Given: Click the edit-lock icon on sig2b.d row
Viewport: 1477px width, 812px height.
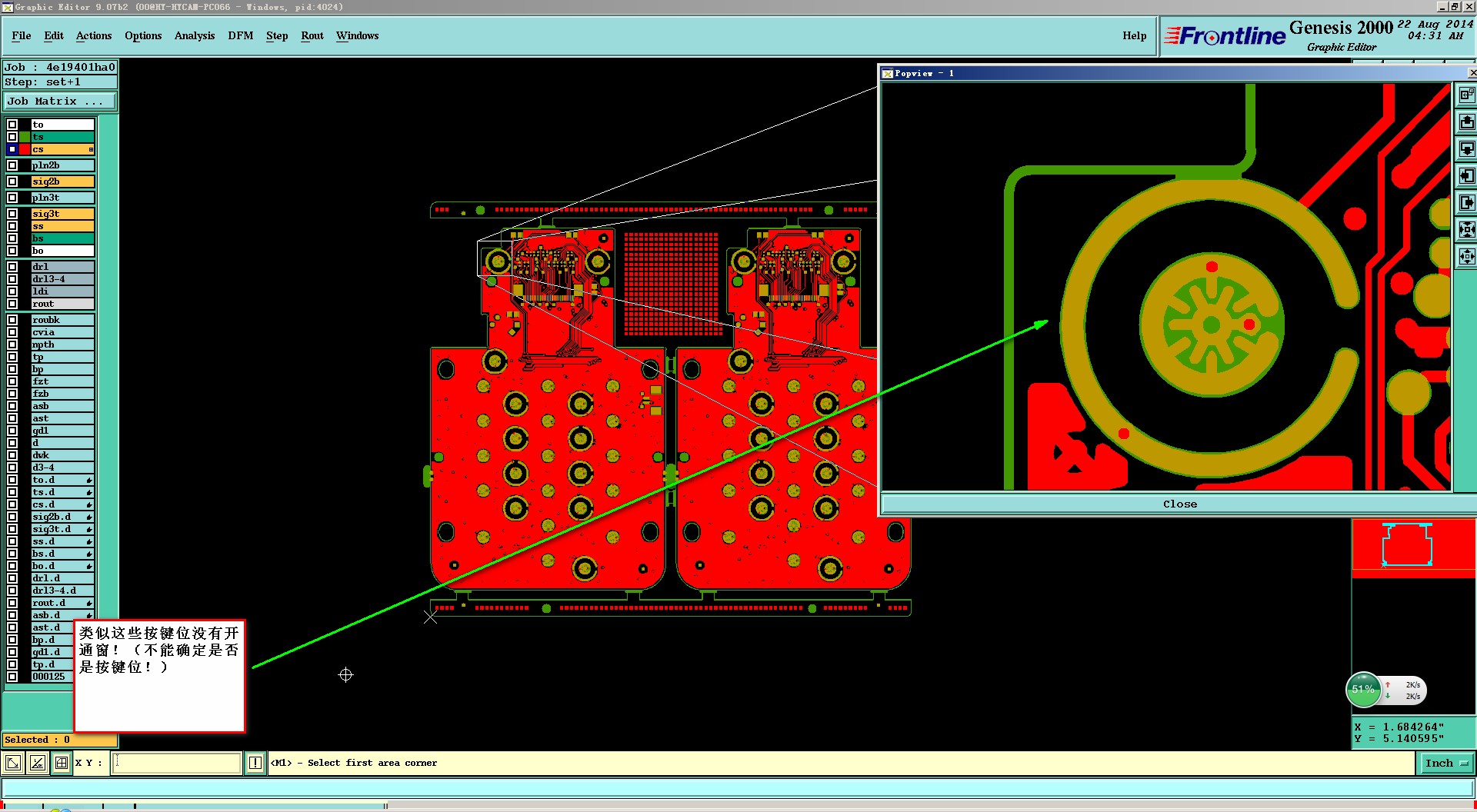Looking at the screenshot, I should tap(89, 517).
